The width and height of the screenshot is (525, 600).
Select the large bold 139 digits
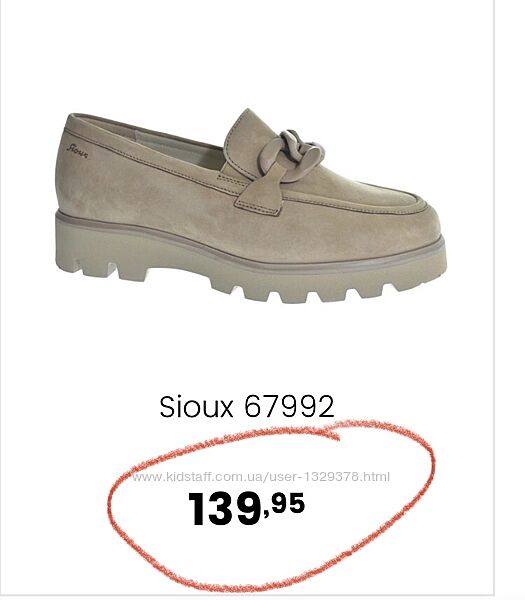pos(225,509)
